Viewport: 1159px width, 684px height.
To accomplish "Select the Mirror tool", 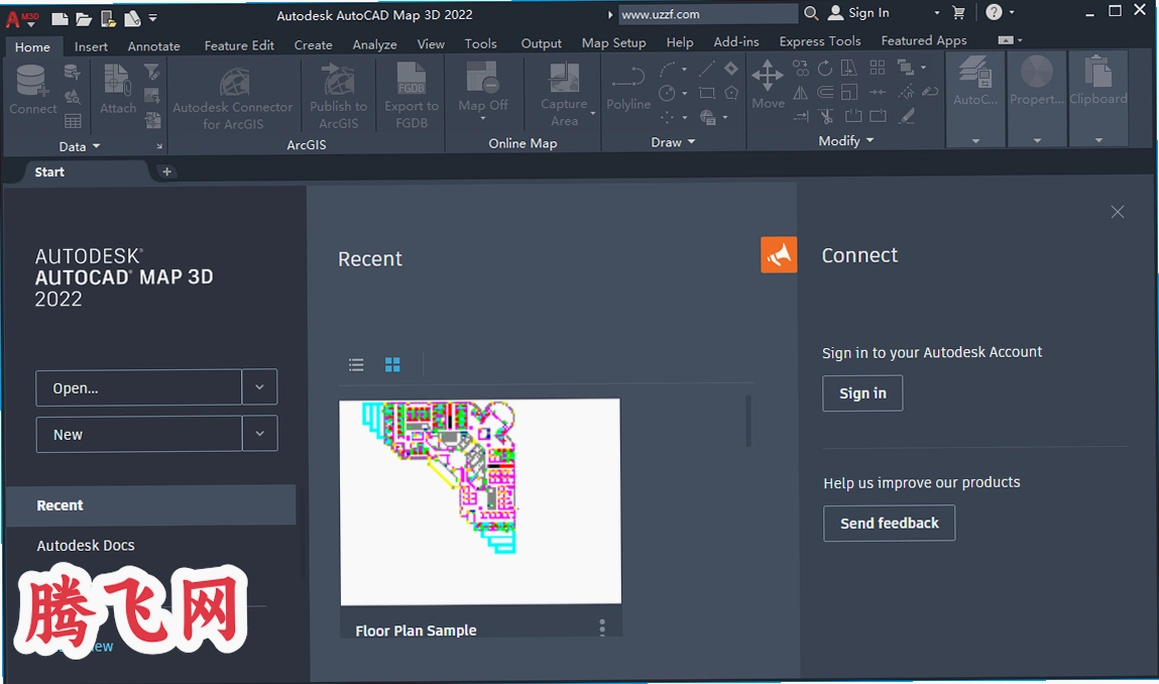I will pos(801,92).
